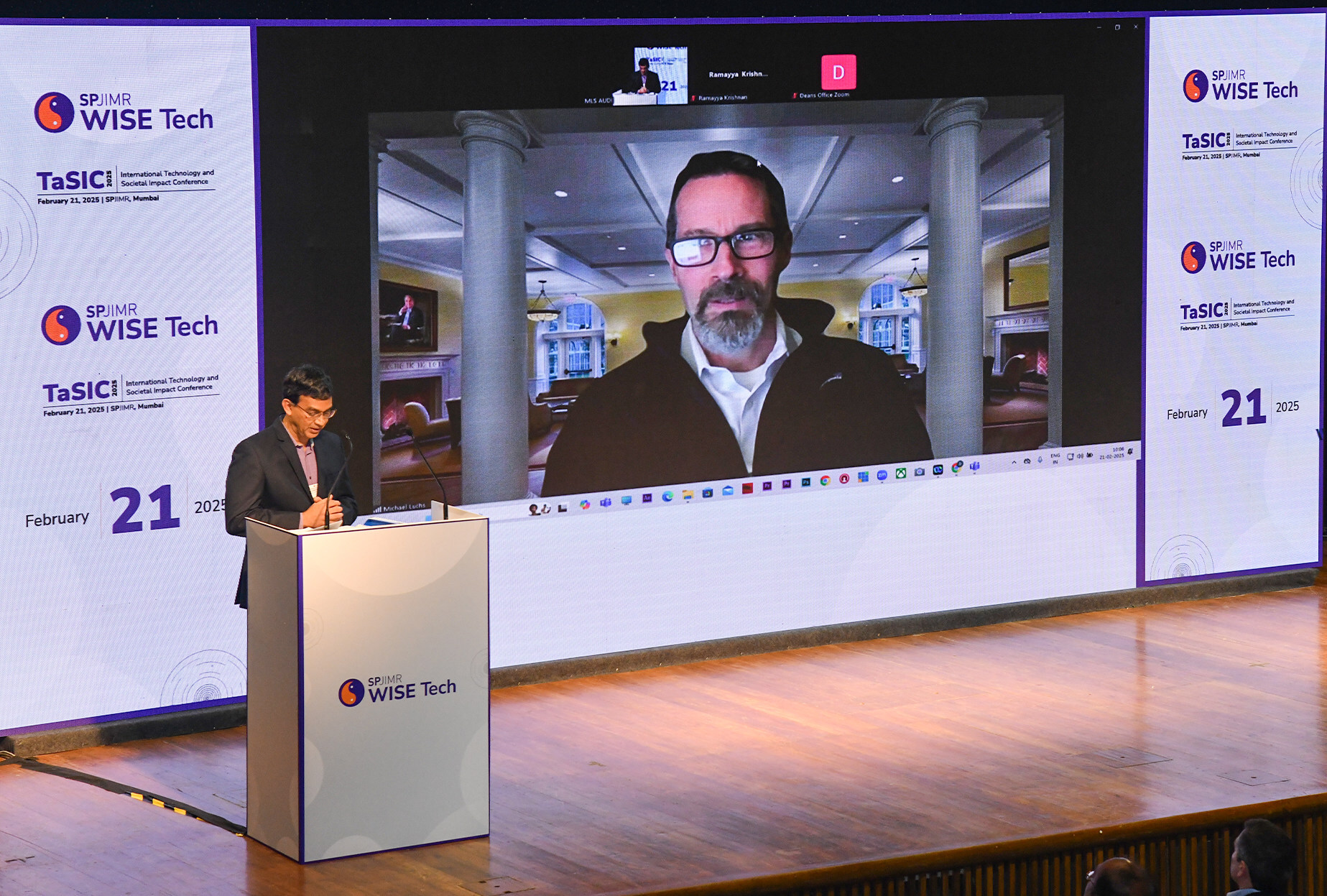Open the volume speaker icon in the tray
This screenshot has width=1327, height=896.
coord(1080,456)
